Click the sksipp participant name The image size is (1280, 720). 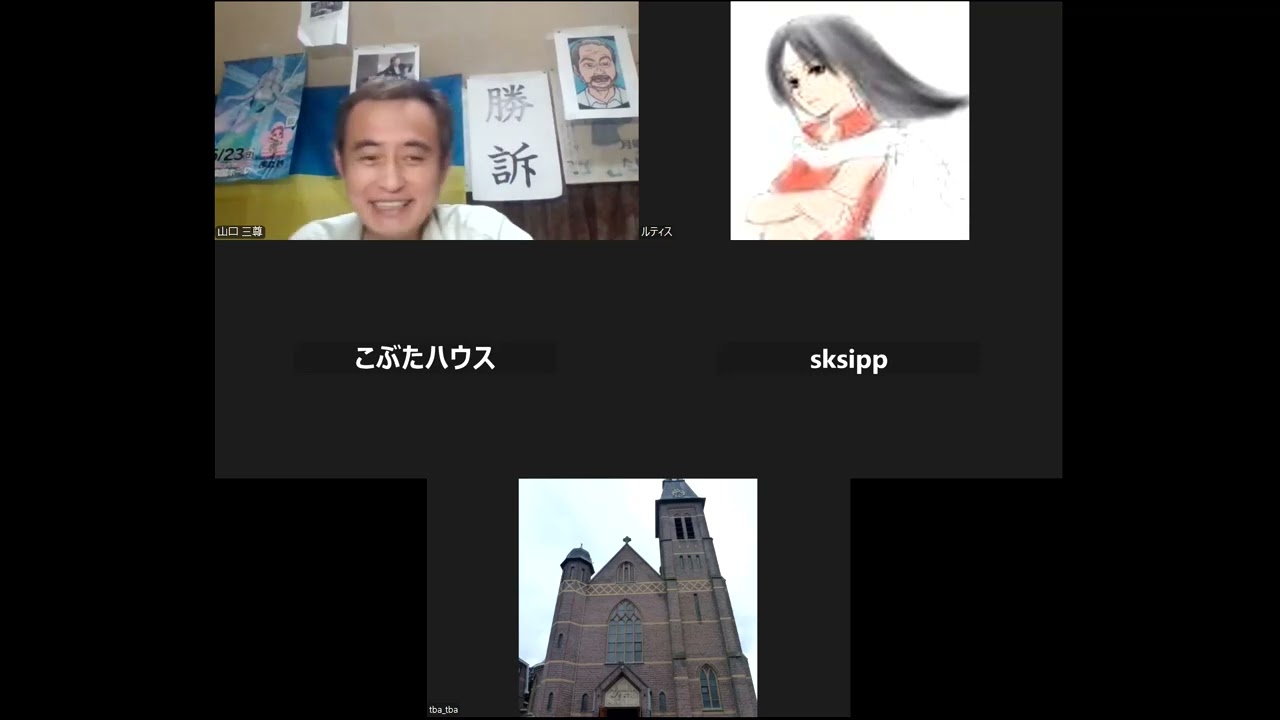click(849, 359)
